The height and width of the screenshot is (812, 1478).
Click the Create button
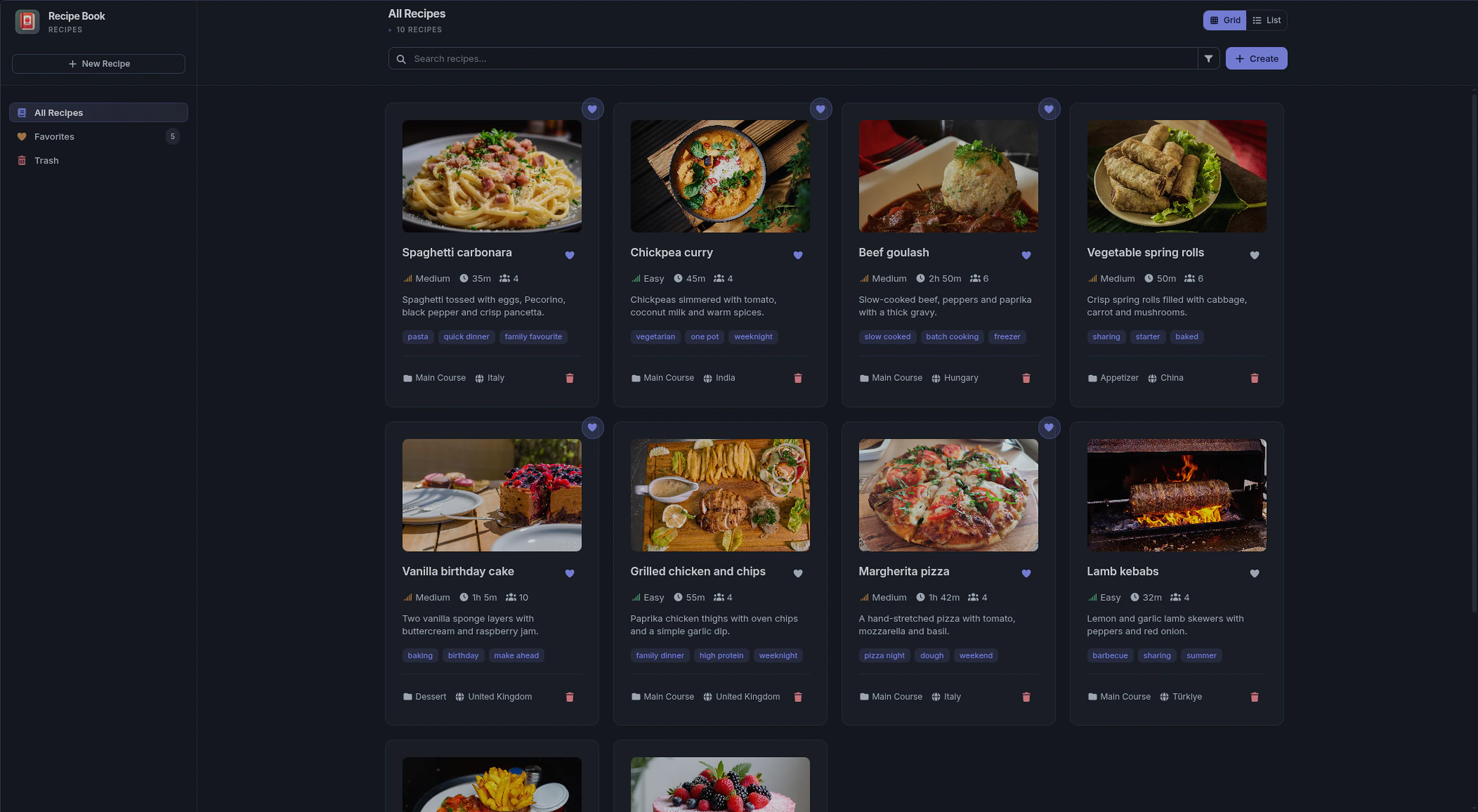coord(1256,58)
